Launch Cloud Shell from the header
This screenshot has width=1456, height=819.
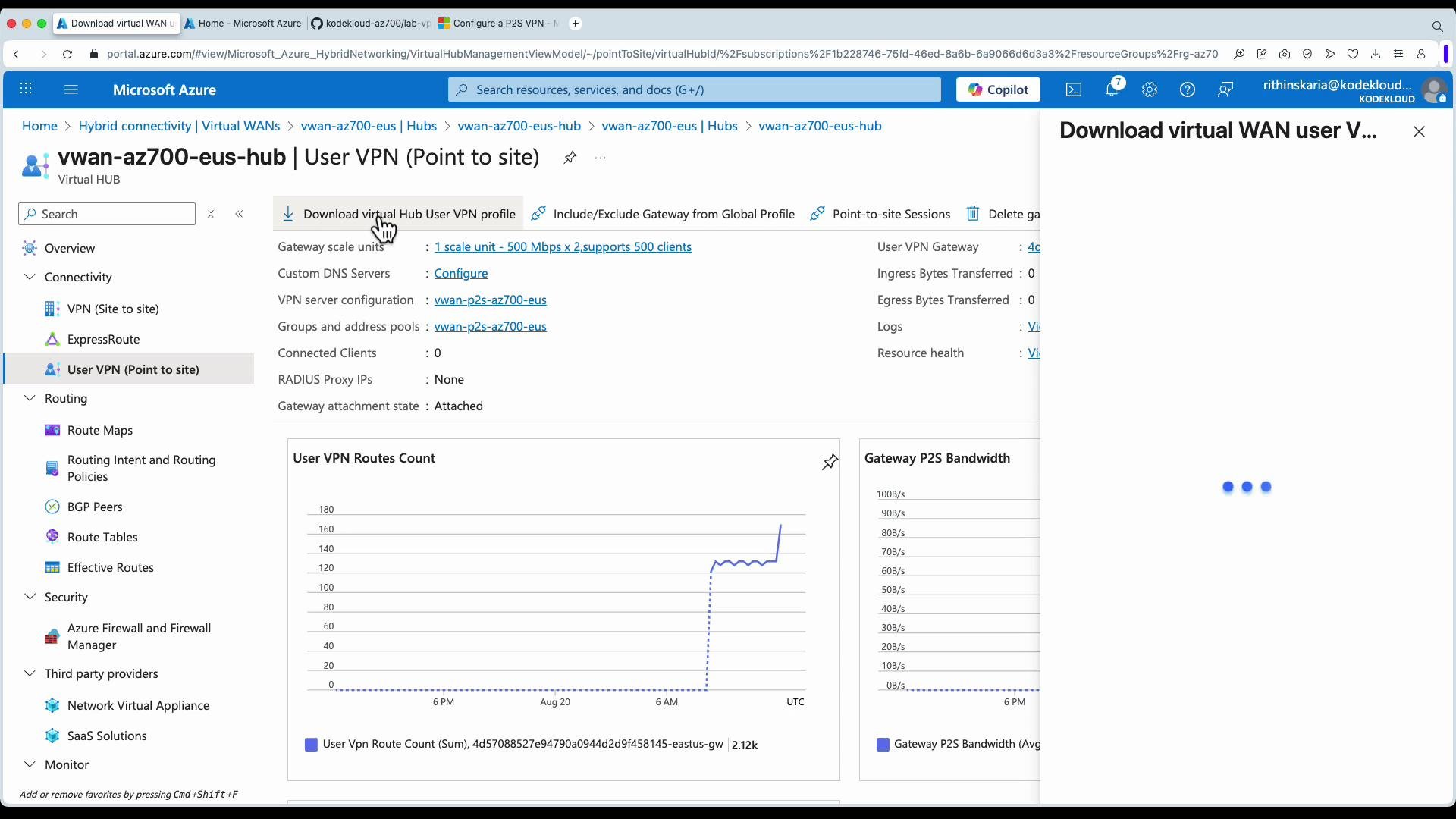pos(1074,89)
